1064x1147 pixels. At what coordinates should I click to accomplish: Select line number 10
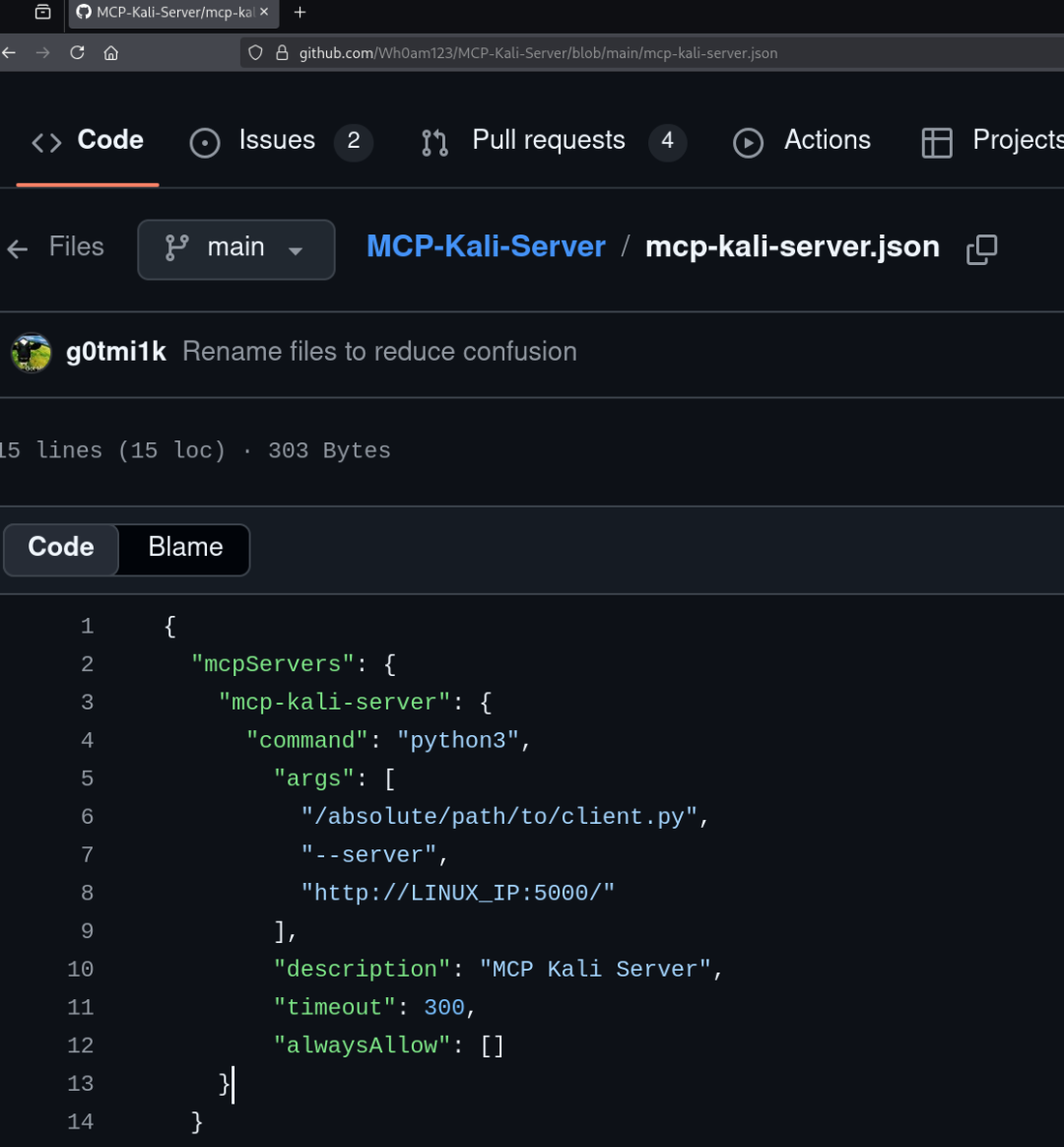(x=81, y=970)
